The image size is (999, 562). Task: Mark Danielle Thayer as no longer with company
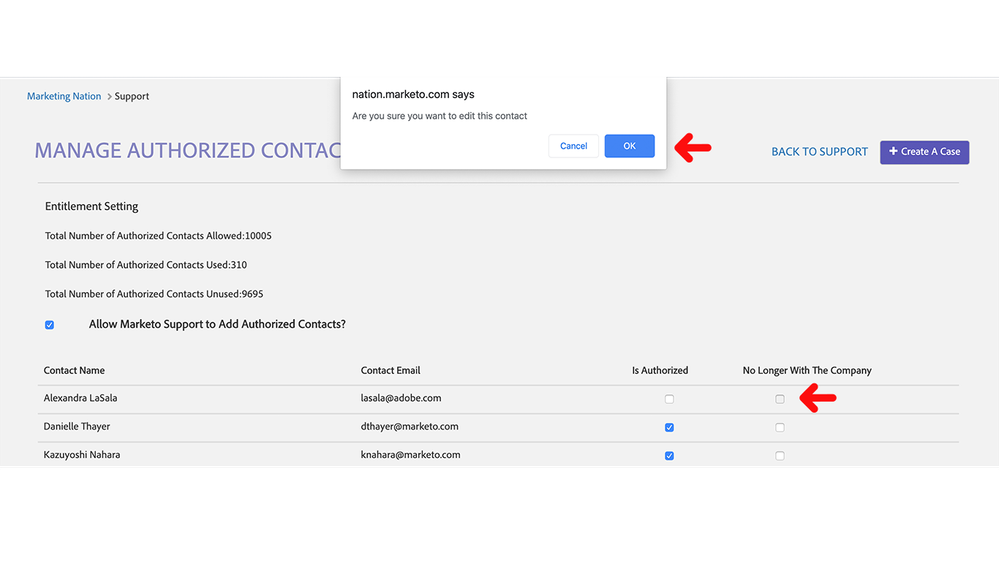tap(780, 427)
